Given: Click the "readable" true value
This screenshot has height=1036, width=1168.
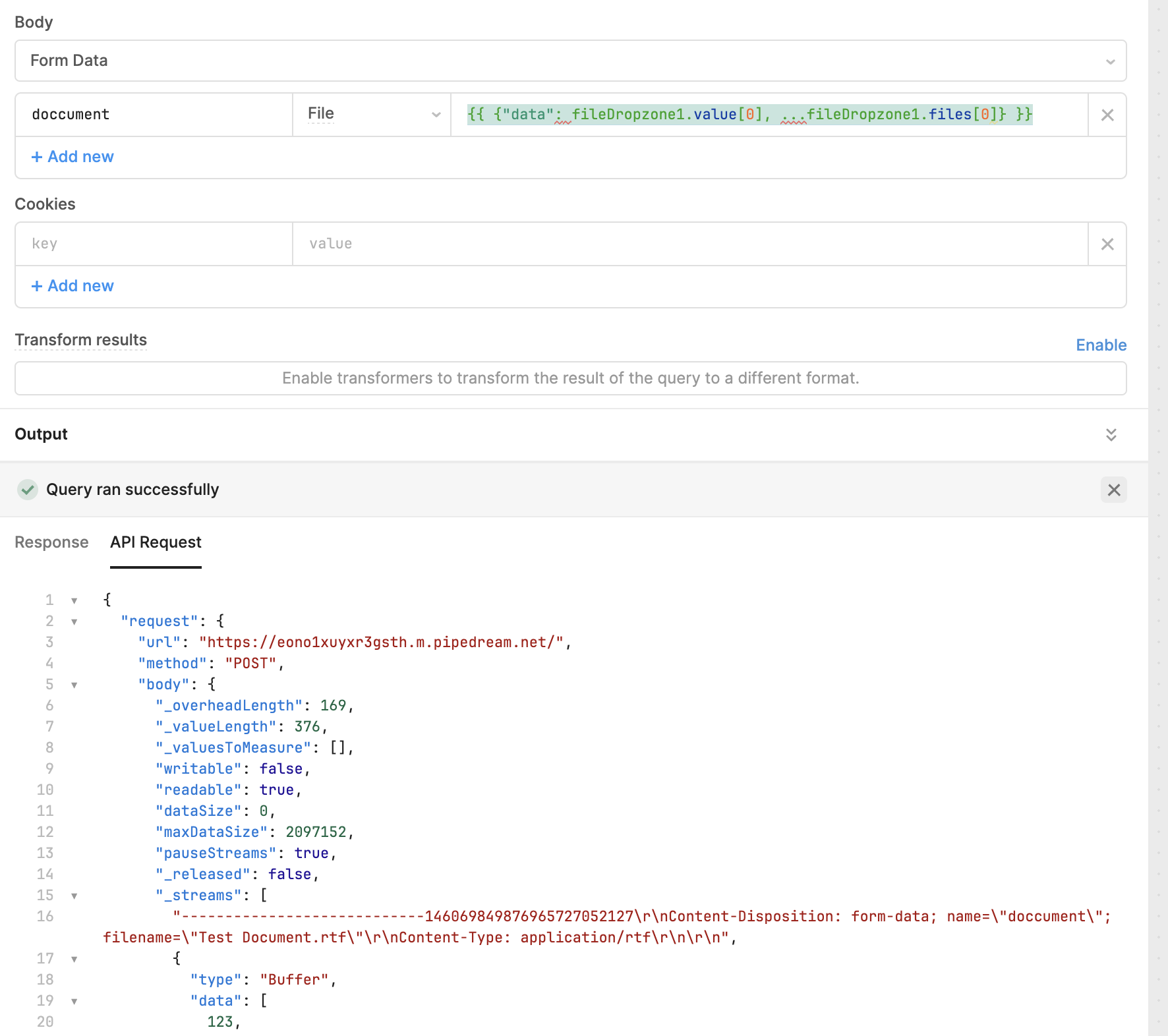Looking at the screenshot, I should coord(276,790).
